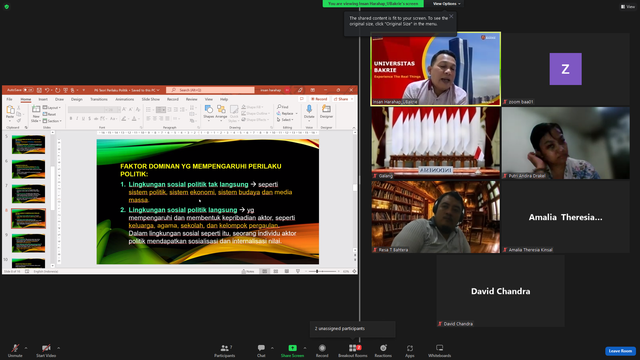Switch to the Insert tab
Screen dimensions: 640x360
(43, 99)
